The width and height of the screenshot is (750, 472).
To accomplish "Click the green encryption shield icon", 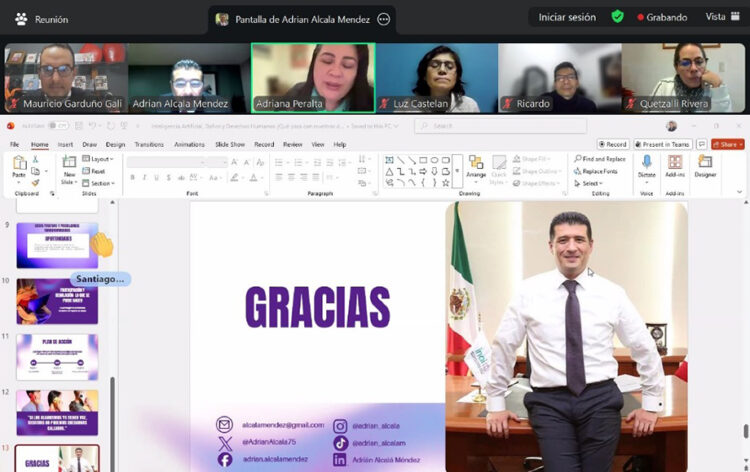I will 618,17.
